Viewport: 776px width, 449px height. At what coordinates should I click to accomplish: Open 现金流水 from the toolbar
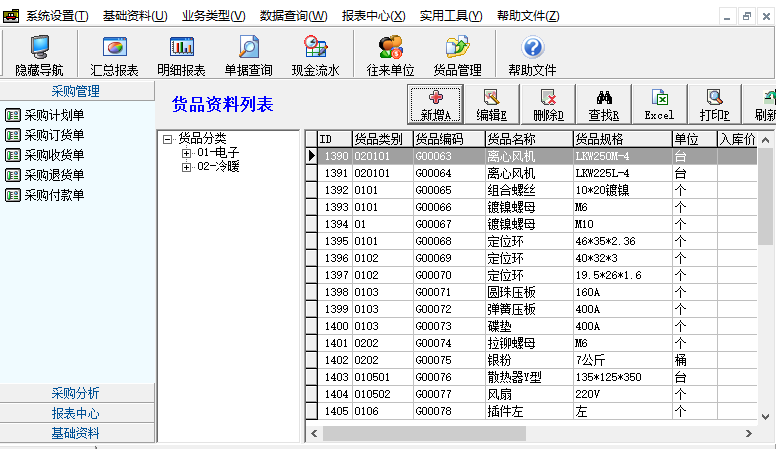[x=315, y=55]
